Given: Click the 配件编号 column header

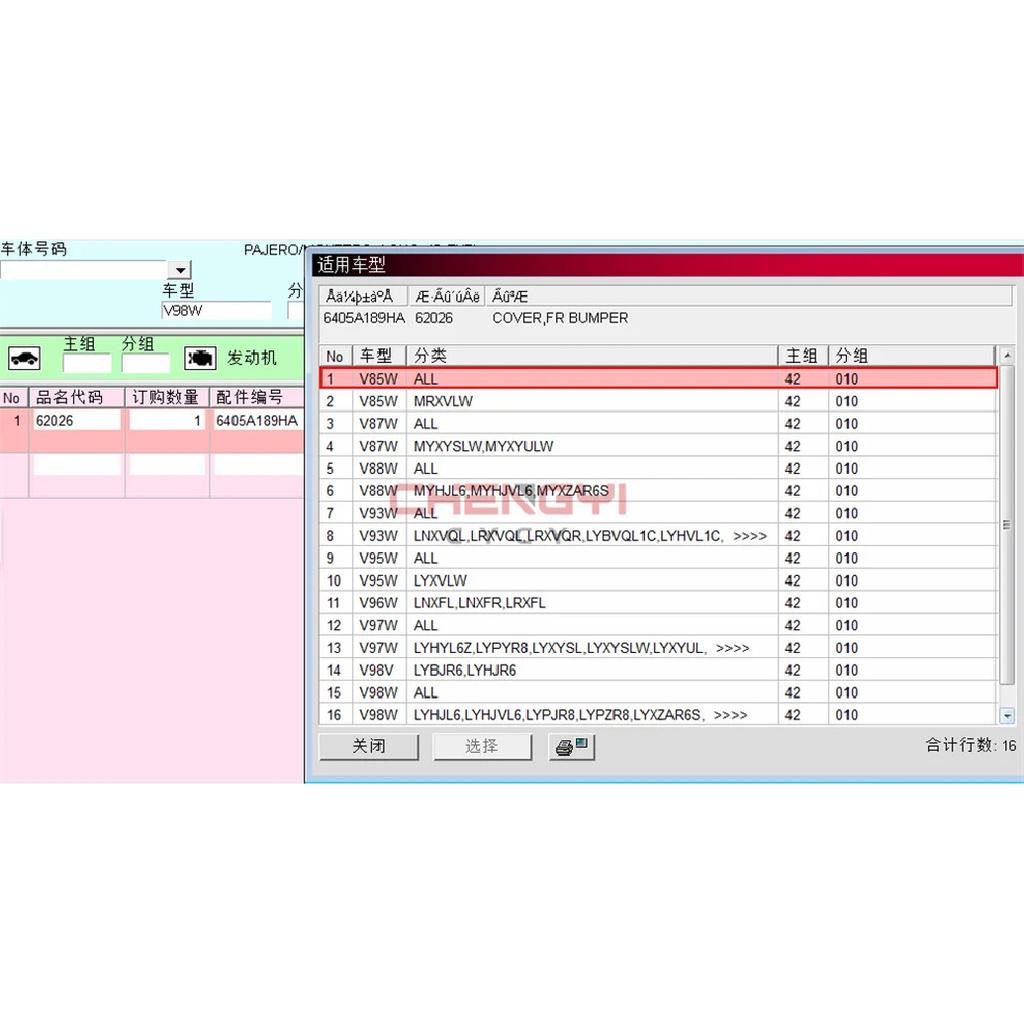Looking at the screenshot, I should pos(257,397).
